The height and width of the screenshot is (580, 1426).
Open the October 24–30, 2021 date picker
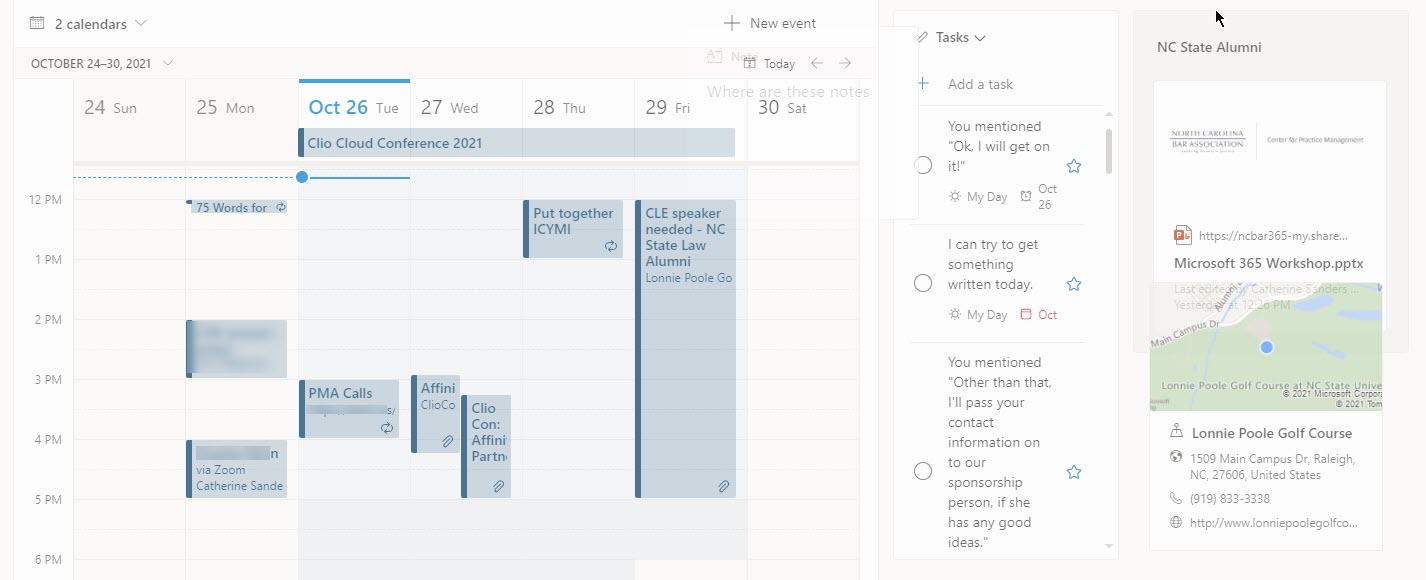point(101,63)
